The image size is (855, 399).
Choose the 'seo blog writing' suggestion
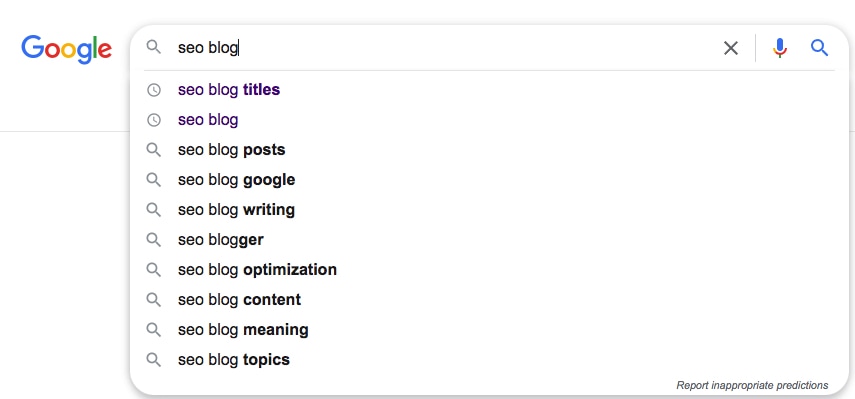(236, 210)
